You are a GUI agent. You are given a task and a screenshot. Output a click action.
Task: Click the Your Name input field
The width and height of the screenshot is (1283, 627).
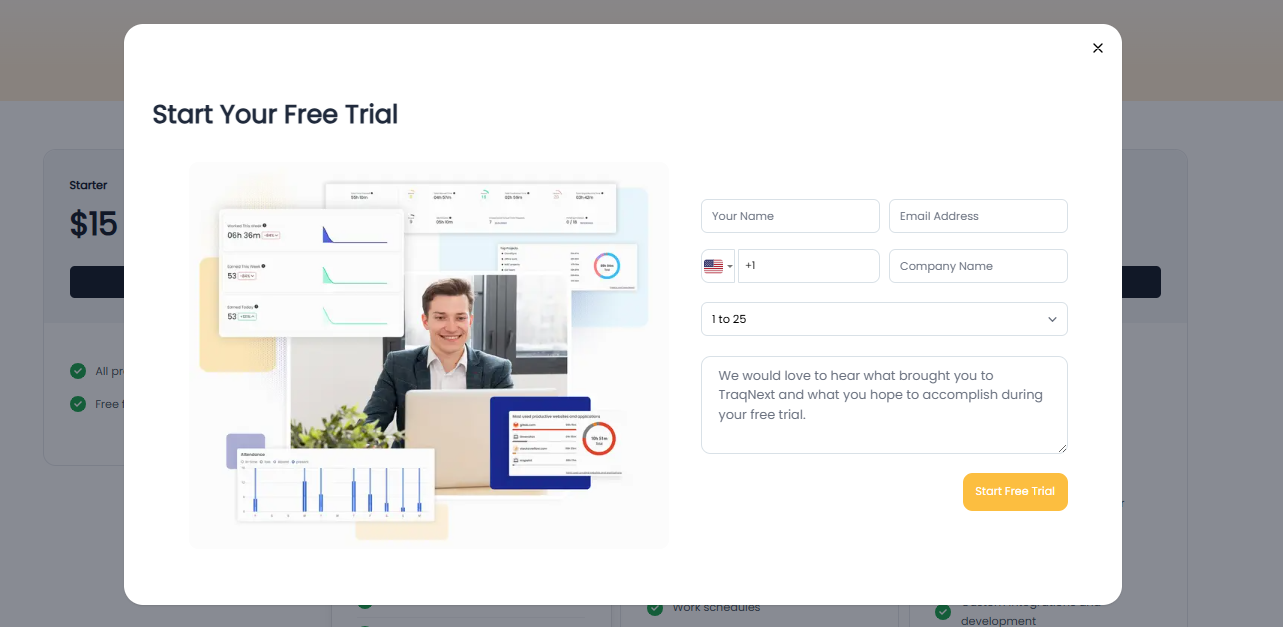pos(790,215)
